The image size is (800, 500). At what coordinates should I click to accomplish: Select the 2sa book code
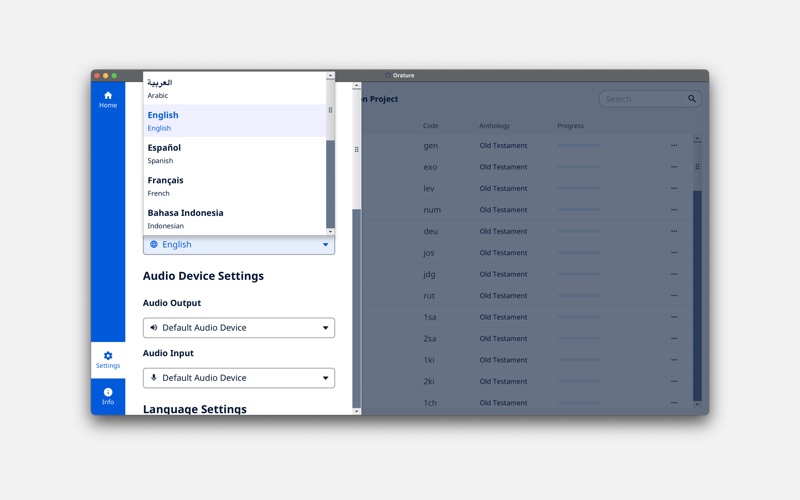click(x=430, y=338)
